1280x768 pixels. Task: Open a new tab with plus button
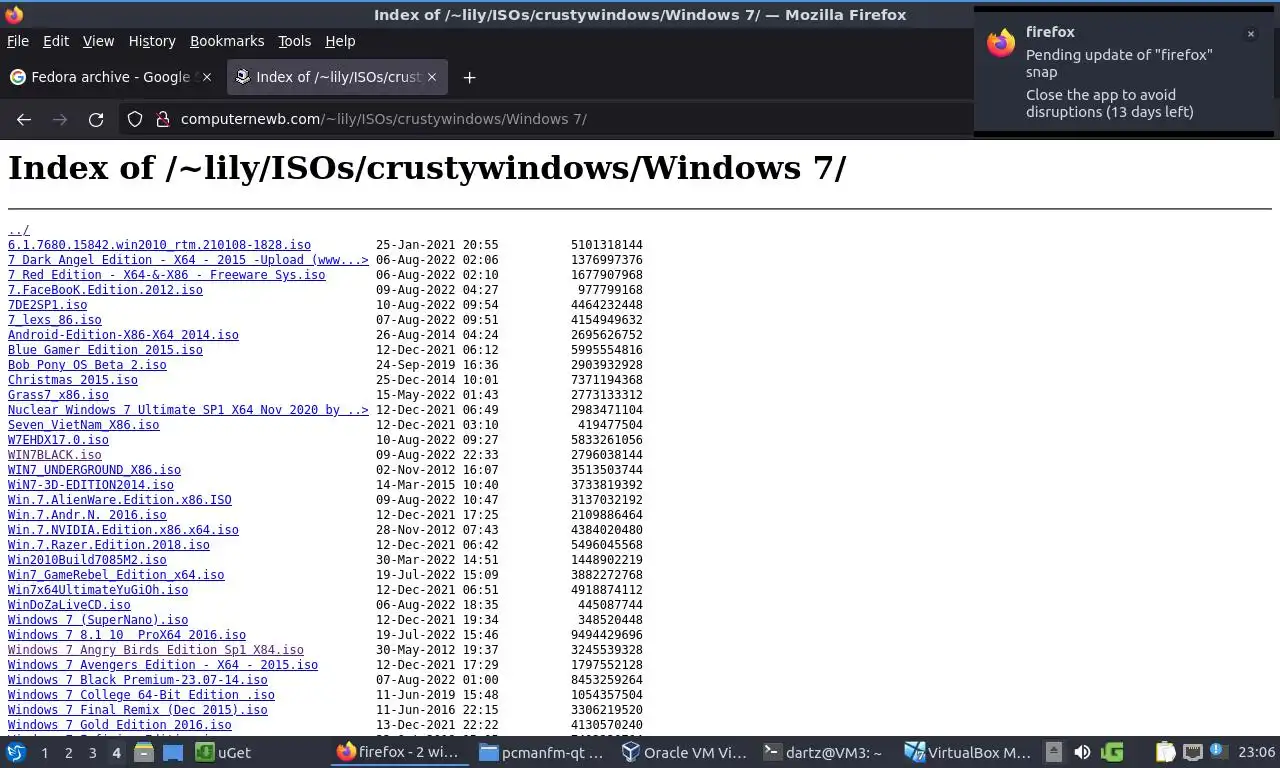(469, 77)
